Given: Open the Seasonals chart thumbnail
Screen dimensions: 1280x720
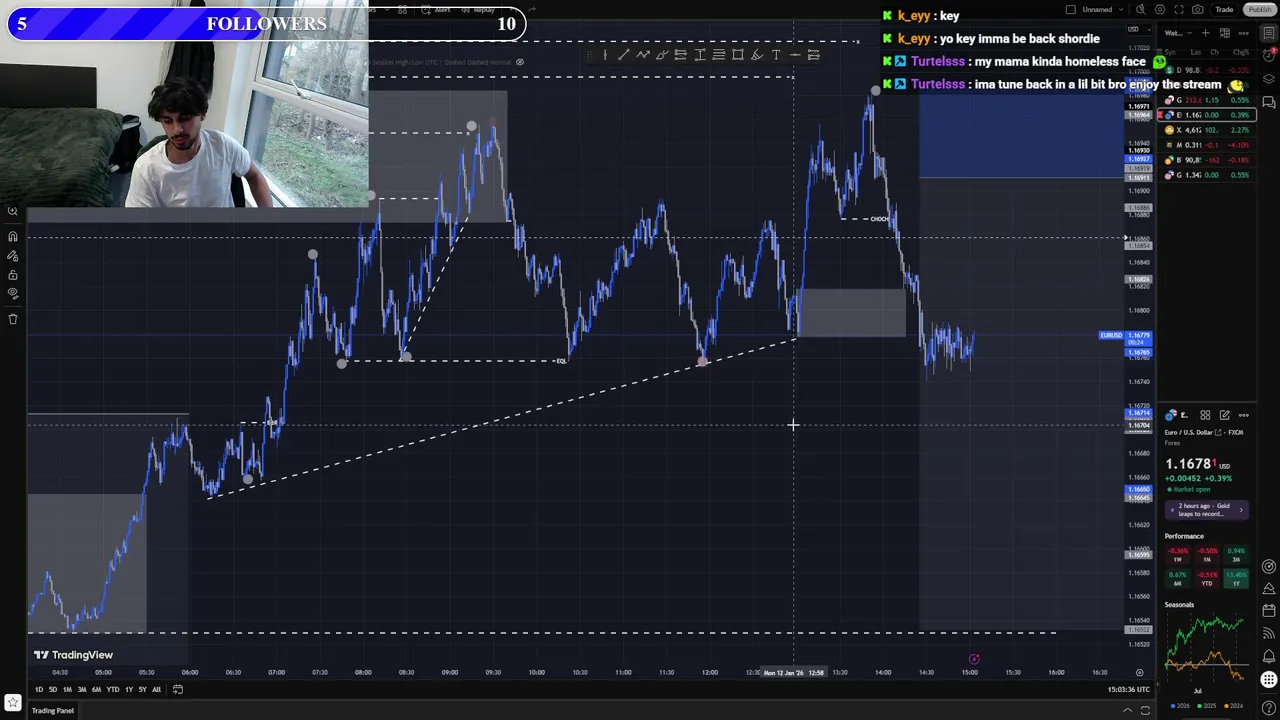Looking at the screenshot, I should point(1207,647).
